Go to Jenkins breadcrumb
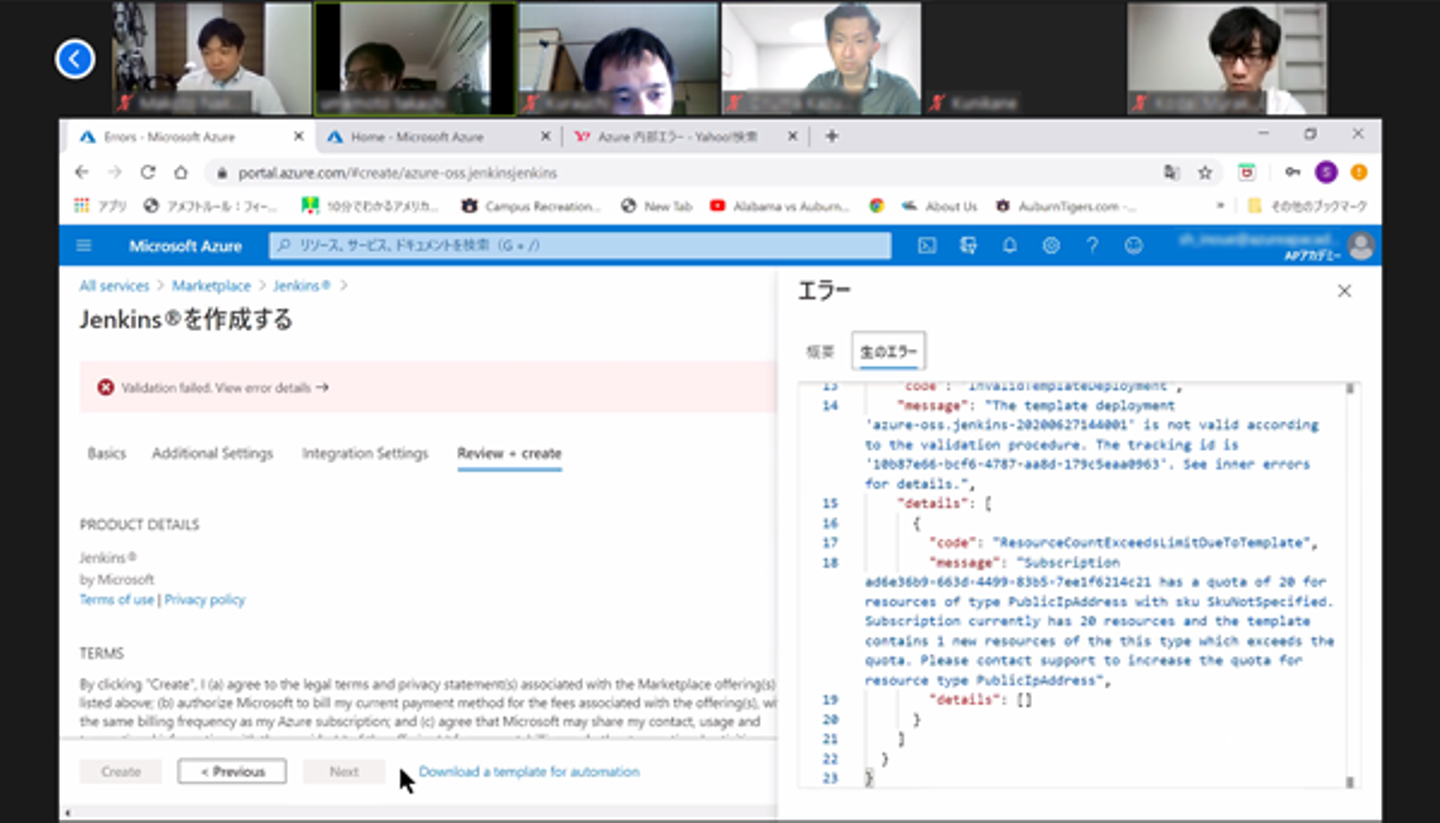 (x=302, y=286)
